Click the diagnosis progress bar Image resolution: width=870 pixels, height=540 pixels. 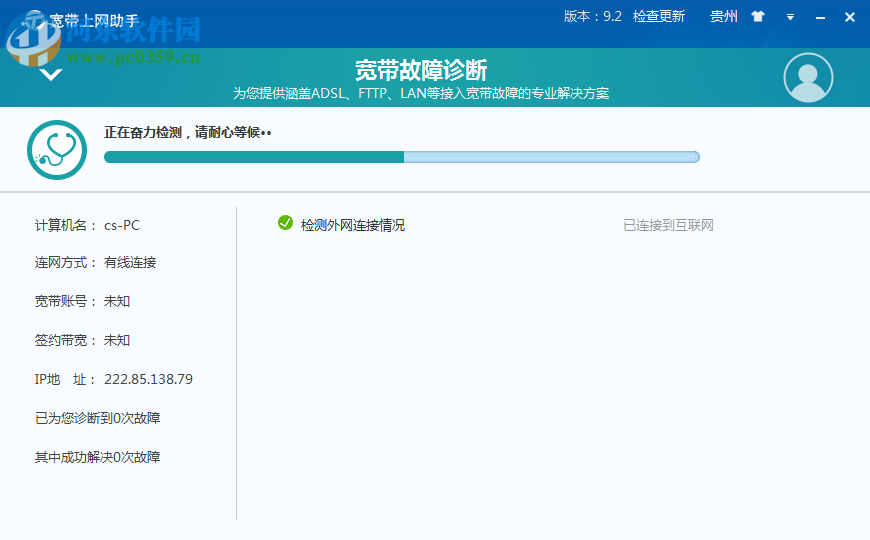(x=402, y=157)
